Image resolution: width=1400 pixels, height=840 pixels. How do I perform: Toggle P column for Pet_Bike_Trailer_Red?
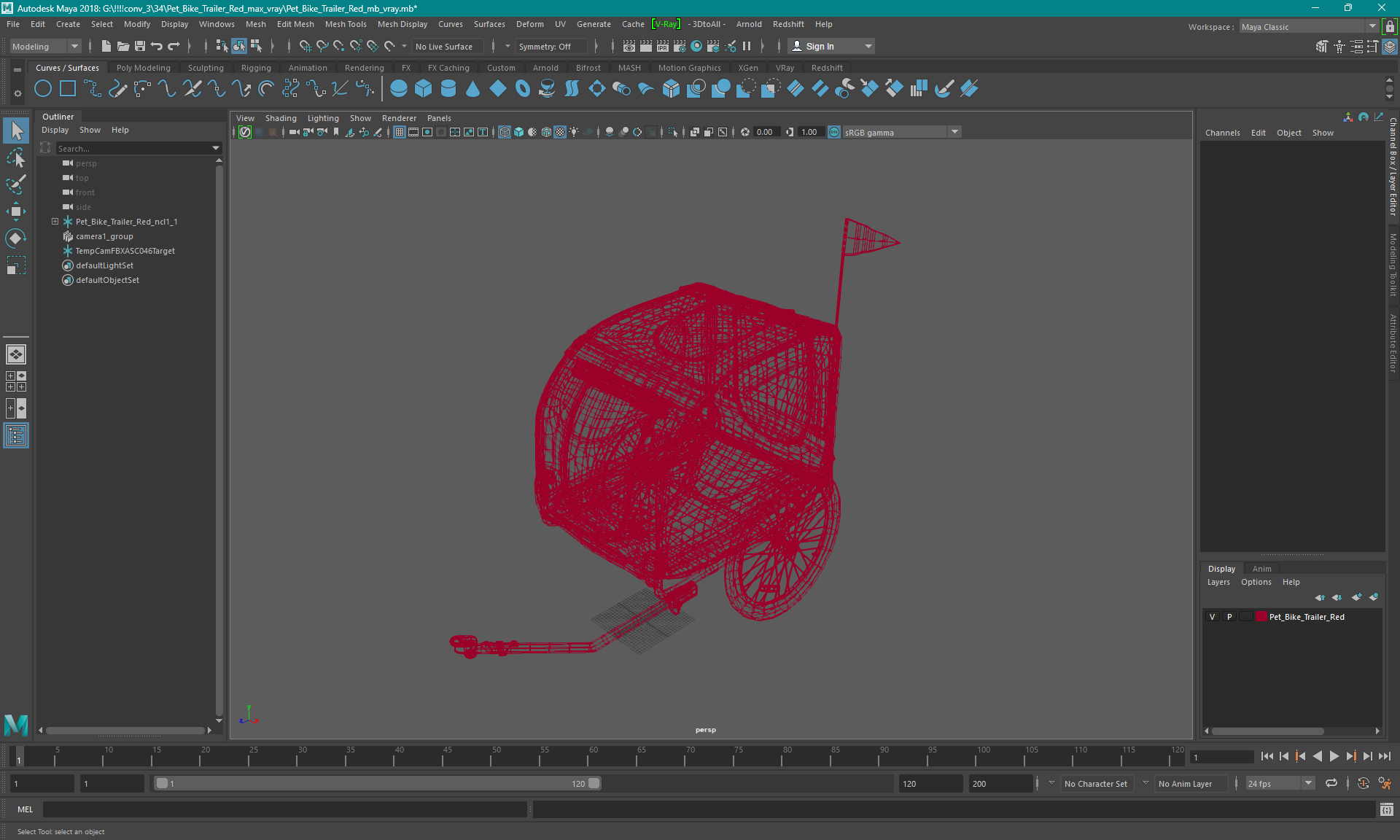coord(1228,617)
